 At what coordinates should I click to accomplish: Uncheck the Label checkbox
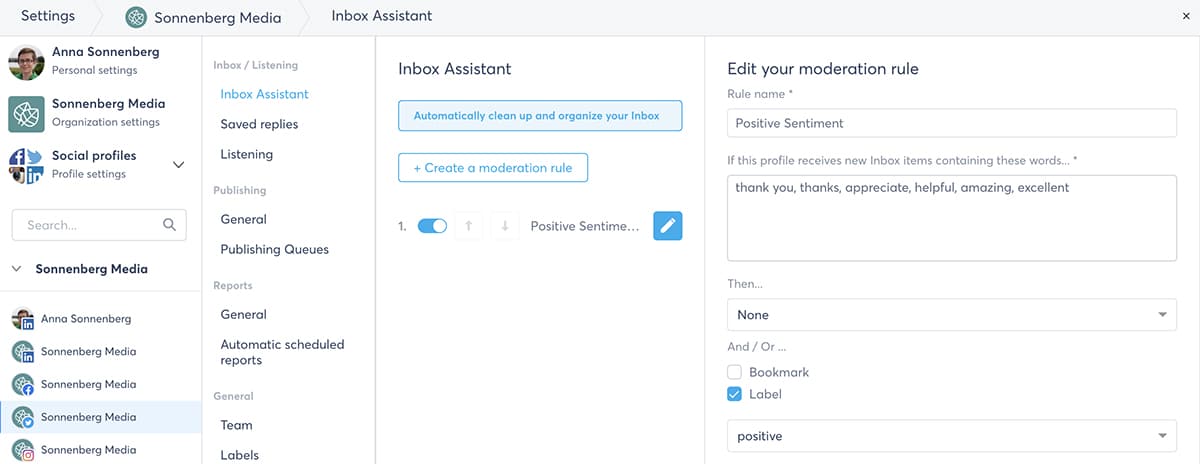pos(736,394)
